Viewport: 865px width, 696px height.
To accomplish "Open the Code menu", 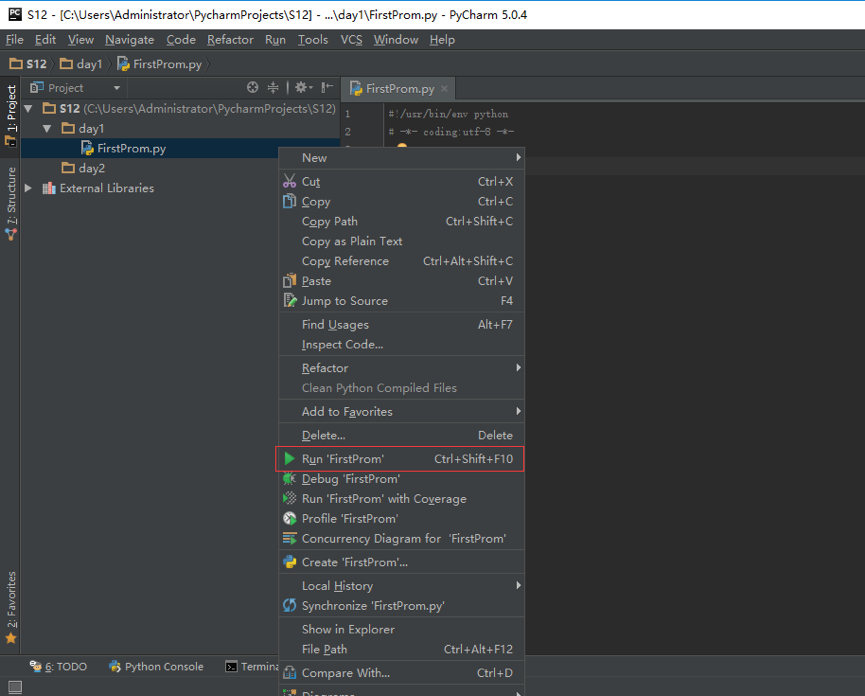I will click(181, 40).
